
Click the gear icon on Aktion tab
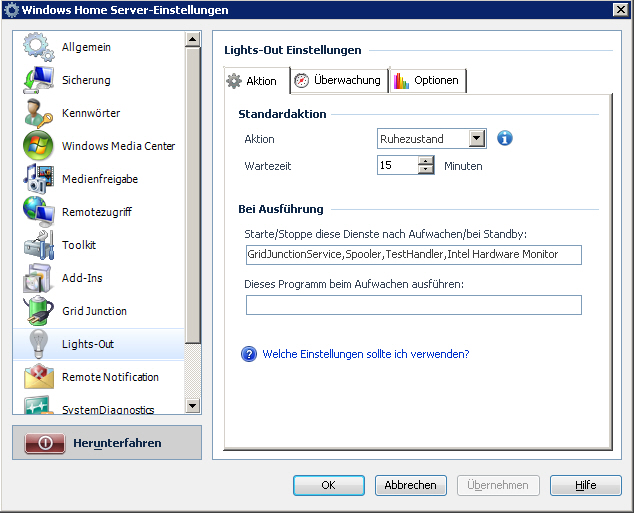click(x=234, y=81)
